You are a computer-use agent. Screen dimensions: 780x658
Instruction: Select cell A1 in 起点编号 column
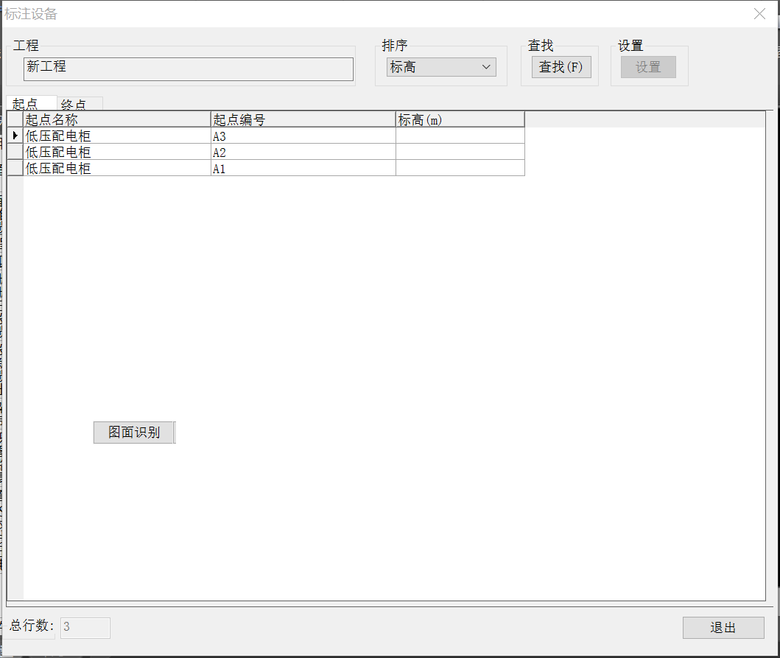(302, 168)
